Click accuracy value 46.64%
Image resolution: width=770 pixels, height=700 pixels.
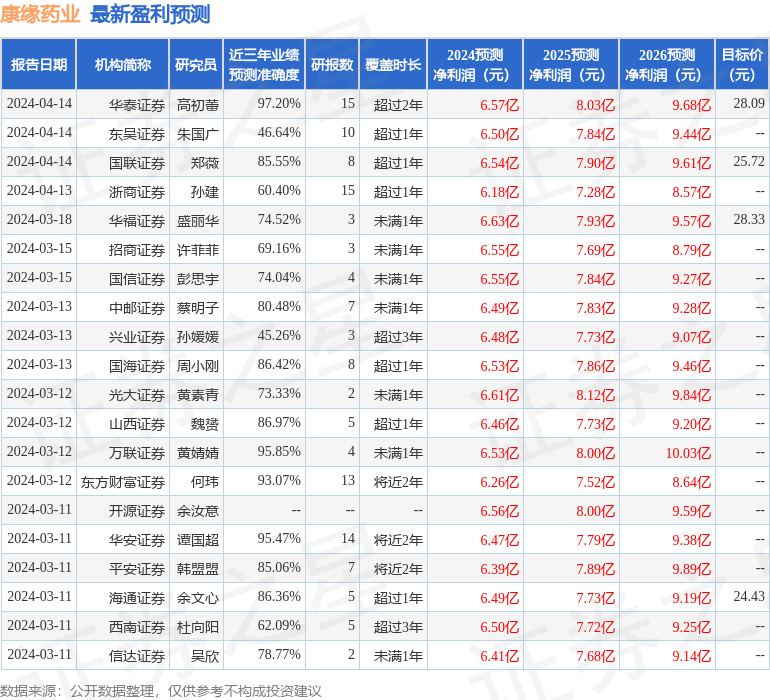pos(279,133)
